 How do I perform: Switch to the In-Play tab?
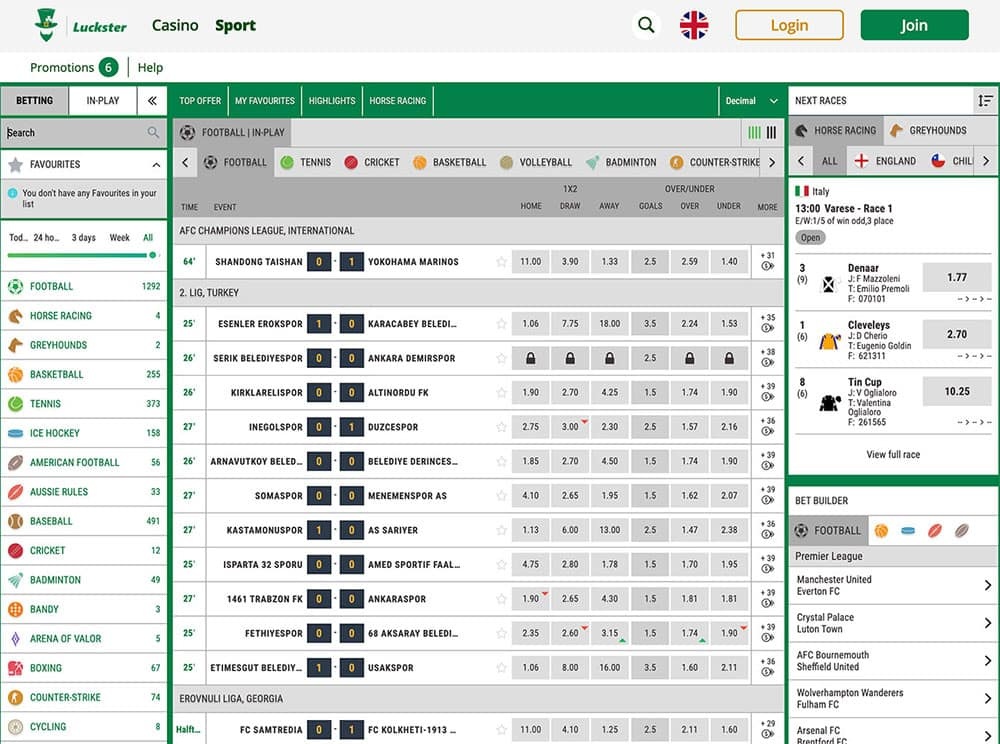coord(103,101)
